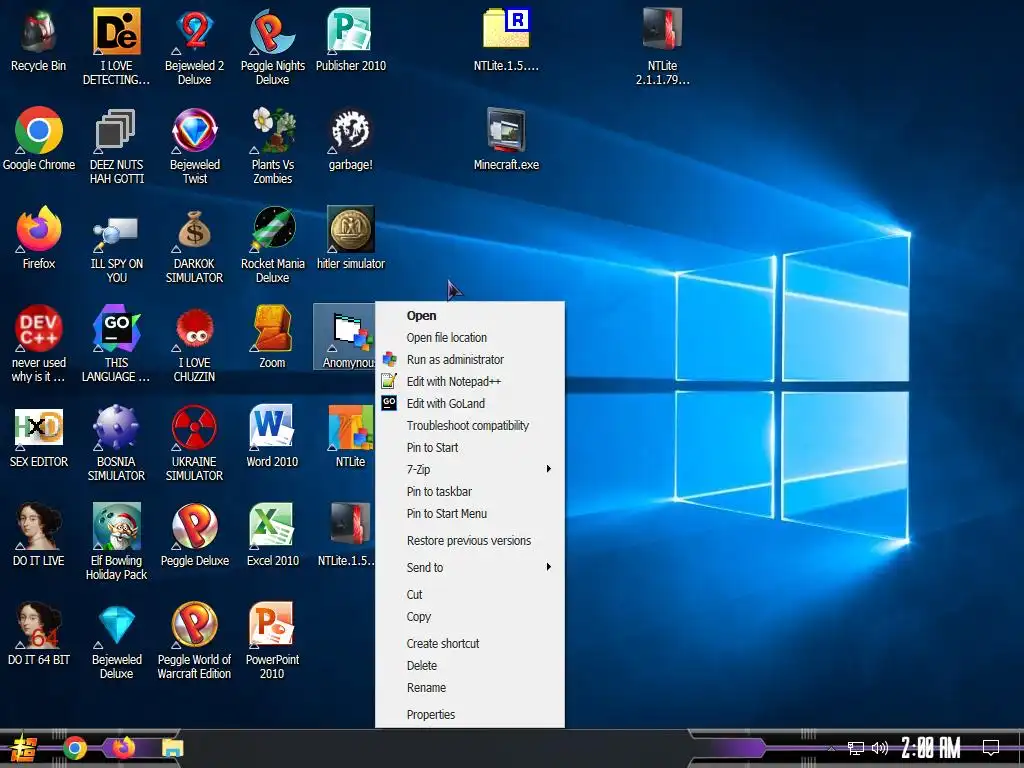Click Pin to Start Menu entry
1024x768 pixels.
click(x=470, y=514)
